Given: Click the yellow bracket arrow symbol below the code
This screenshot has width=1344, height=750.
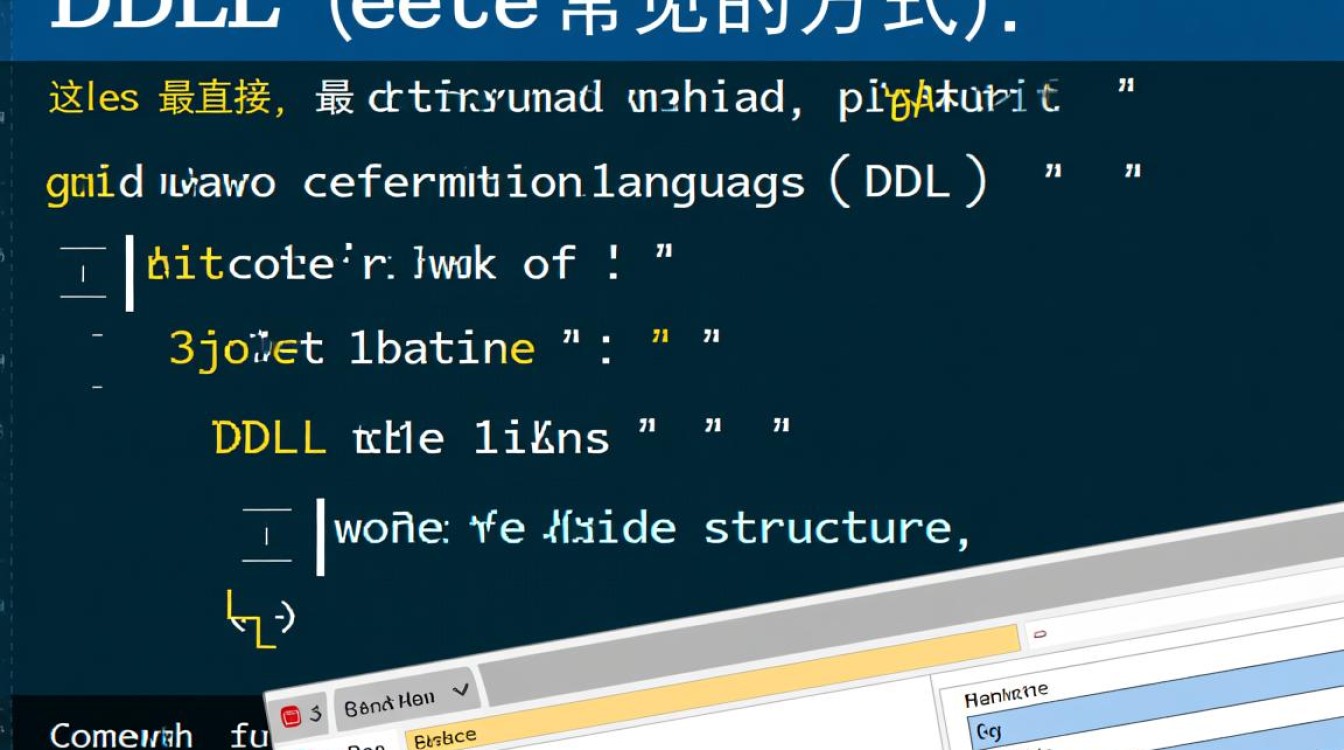Looking at the screenshot, I should point(256,619).
